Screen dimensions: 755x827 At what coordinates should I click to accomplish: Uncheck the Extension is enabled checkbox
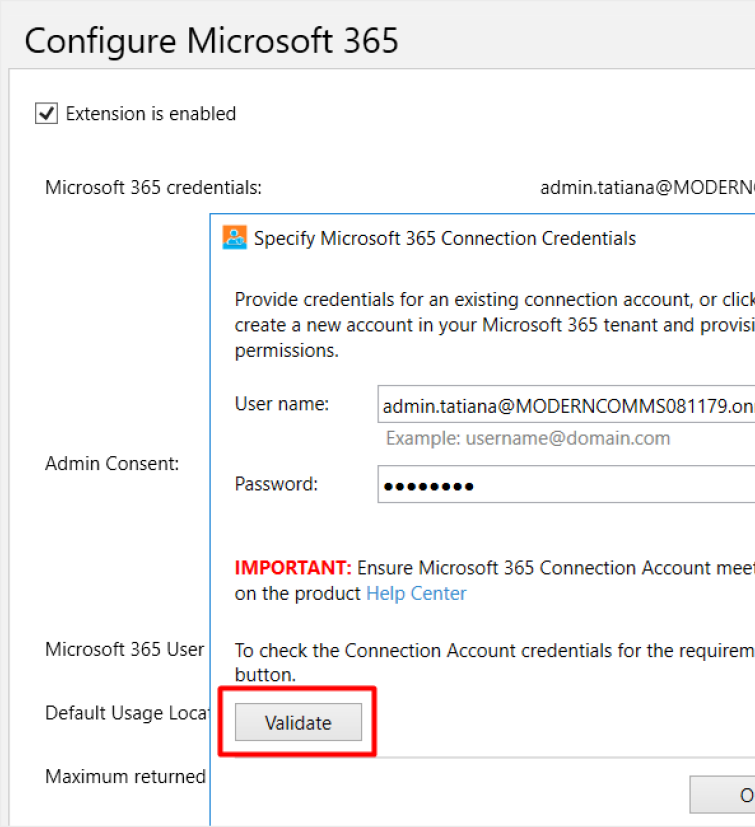(46, 113)
